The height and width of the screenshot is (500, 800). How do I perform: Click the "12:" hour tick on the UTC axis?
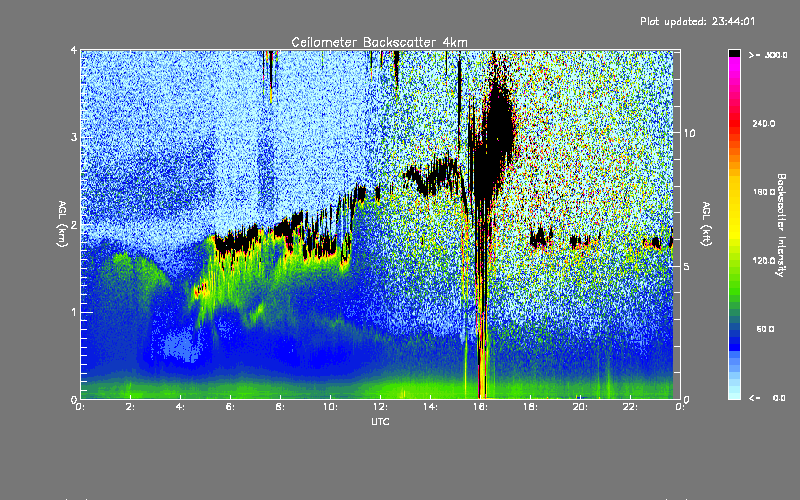[381, 407]
